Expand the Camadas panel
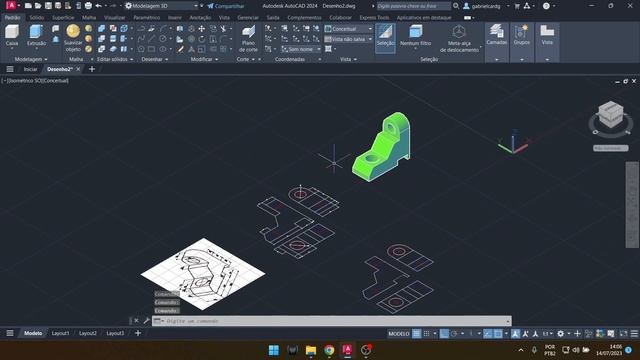The width and height of the screenshot is (640, 360). [496, 42]
